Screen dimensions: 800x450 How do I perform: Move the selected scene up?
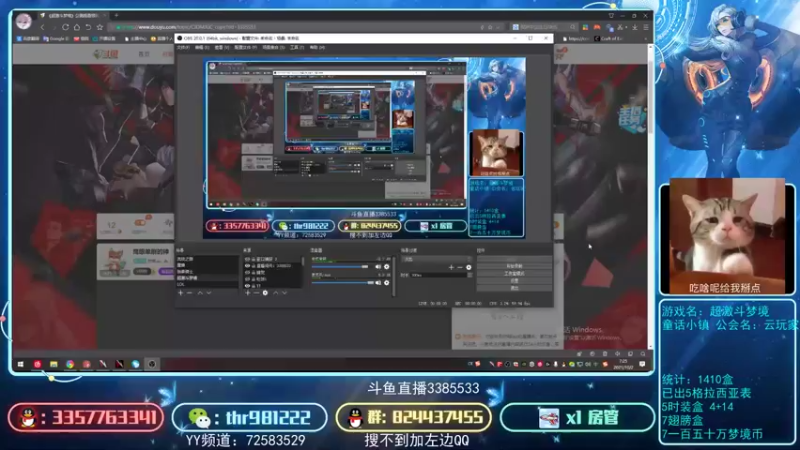[x=201, y=293]
